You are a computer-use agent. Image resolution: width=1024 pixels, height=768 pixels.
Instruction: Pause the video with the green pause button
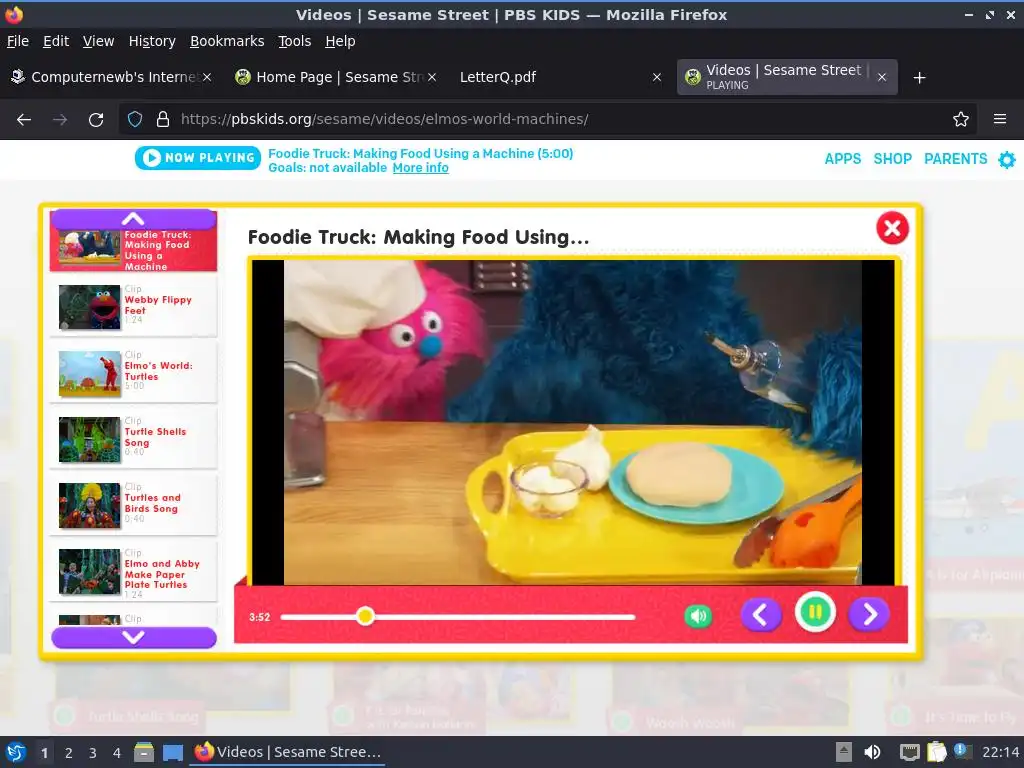[815, 613]
